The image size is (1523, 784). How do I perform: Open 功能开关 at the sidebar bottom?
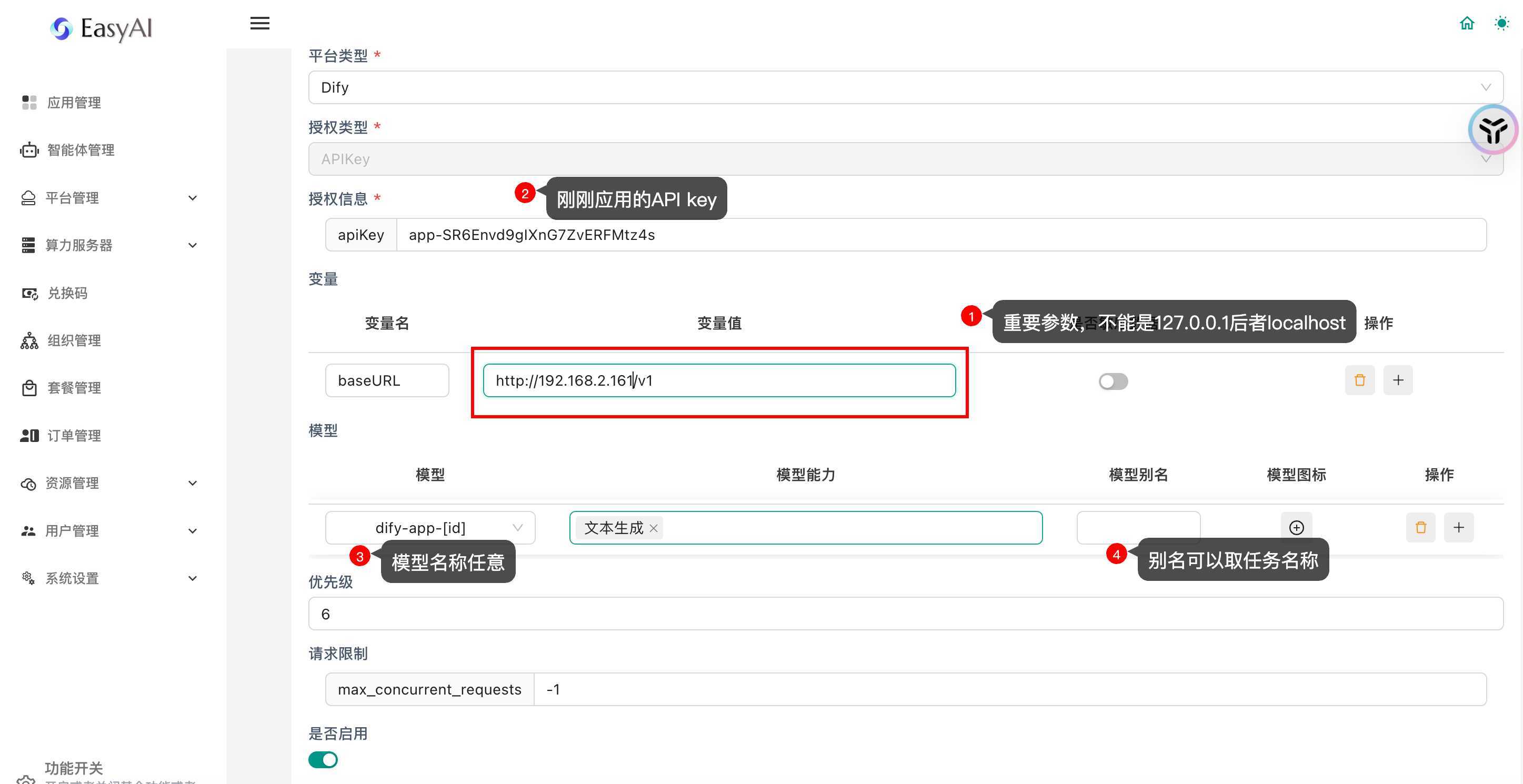(74, 769)
